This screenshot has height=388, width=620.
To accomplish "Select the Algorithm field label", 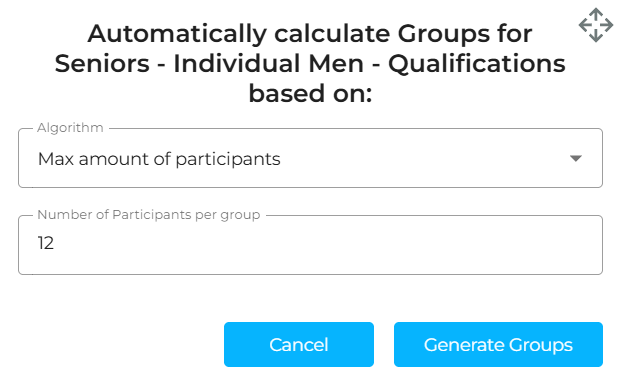I will pos(70,128).
